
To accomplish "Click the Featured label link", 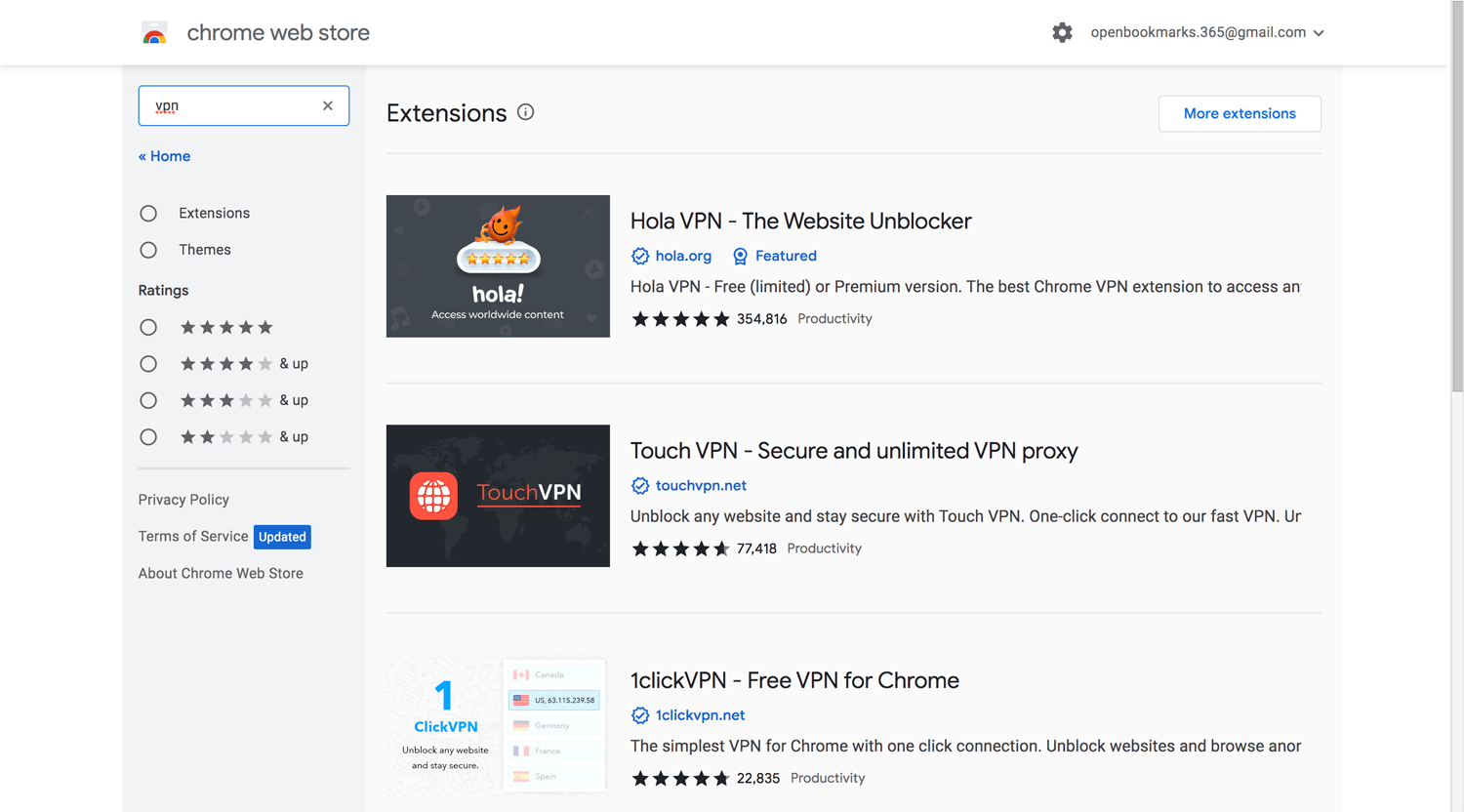I will click(x=786, y=256).
